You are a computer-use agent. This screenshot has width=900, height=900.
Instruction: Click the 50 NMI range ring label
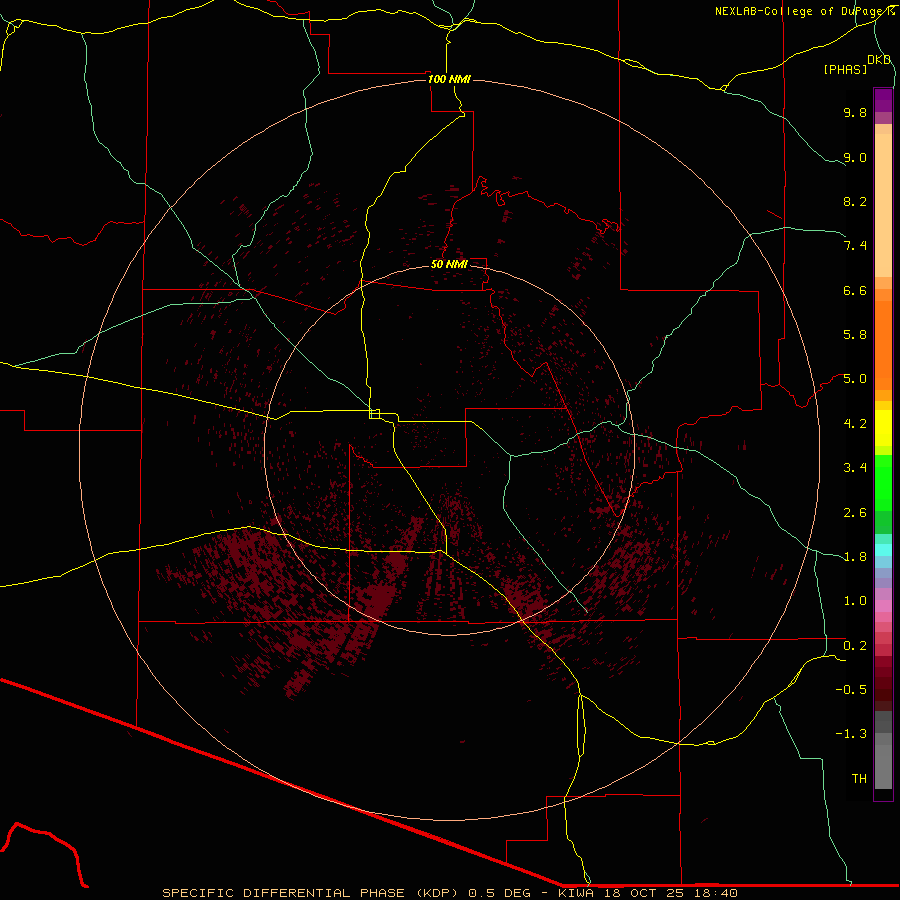pyautogui.click(x=449, y=264)
